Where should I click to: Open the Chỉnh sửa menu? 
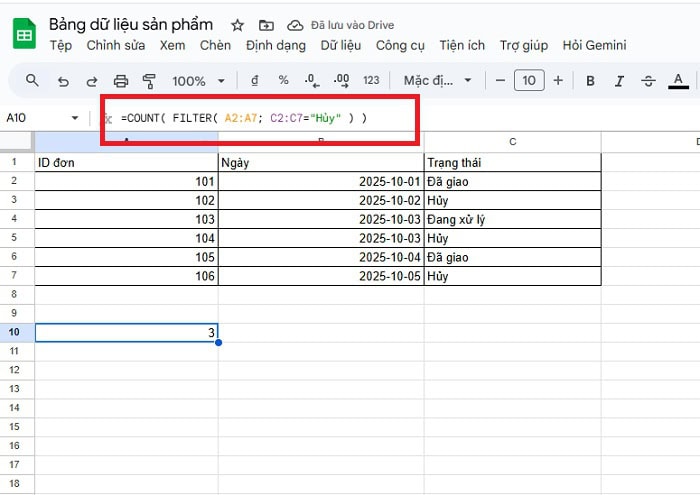[116, 46]
